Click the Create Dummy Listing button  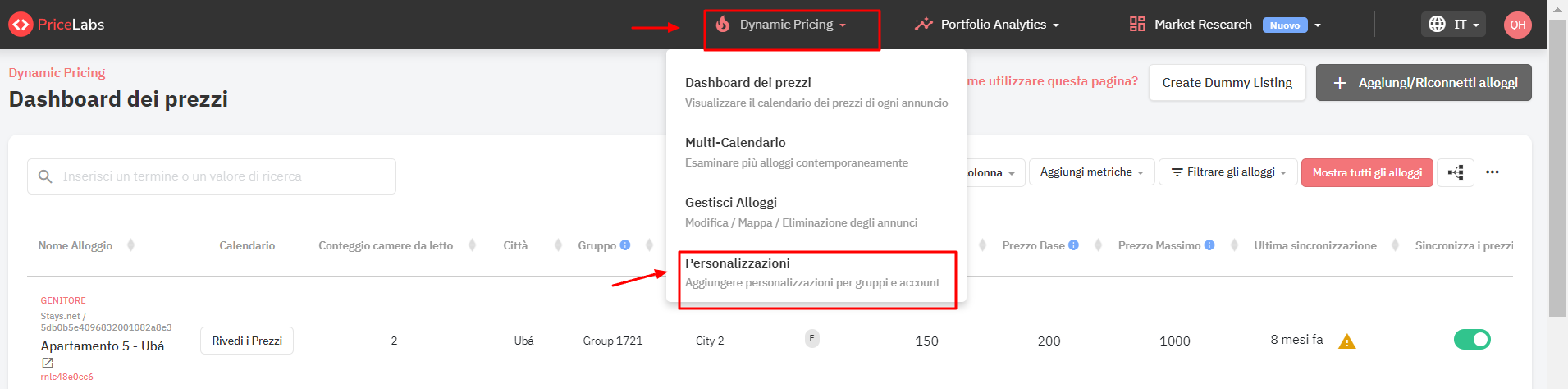[1227, 83]
